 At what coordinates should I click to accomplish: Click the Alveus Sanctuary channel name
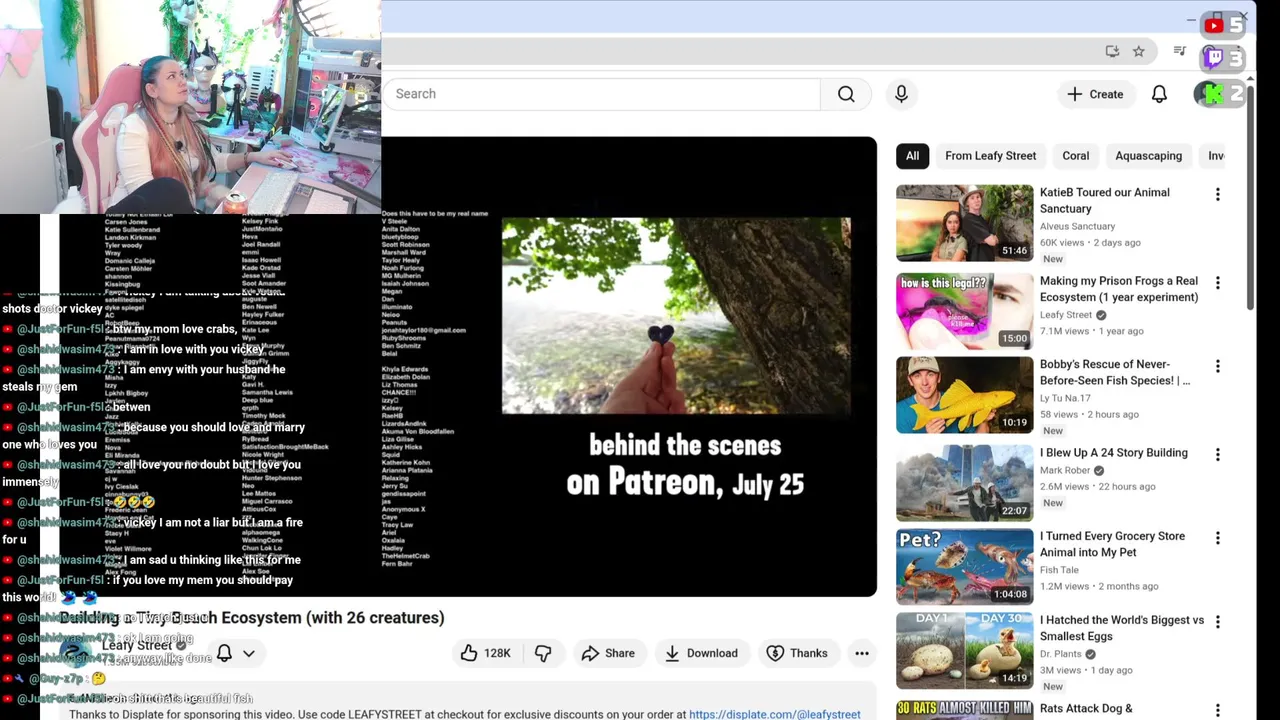1077,226
